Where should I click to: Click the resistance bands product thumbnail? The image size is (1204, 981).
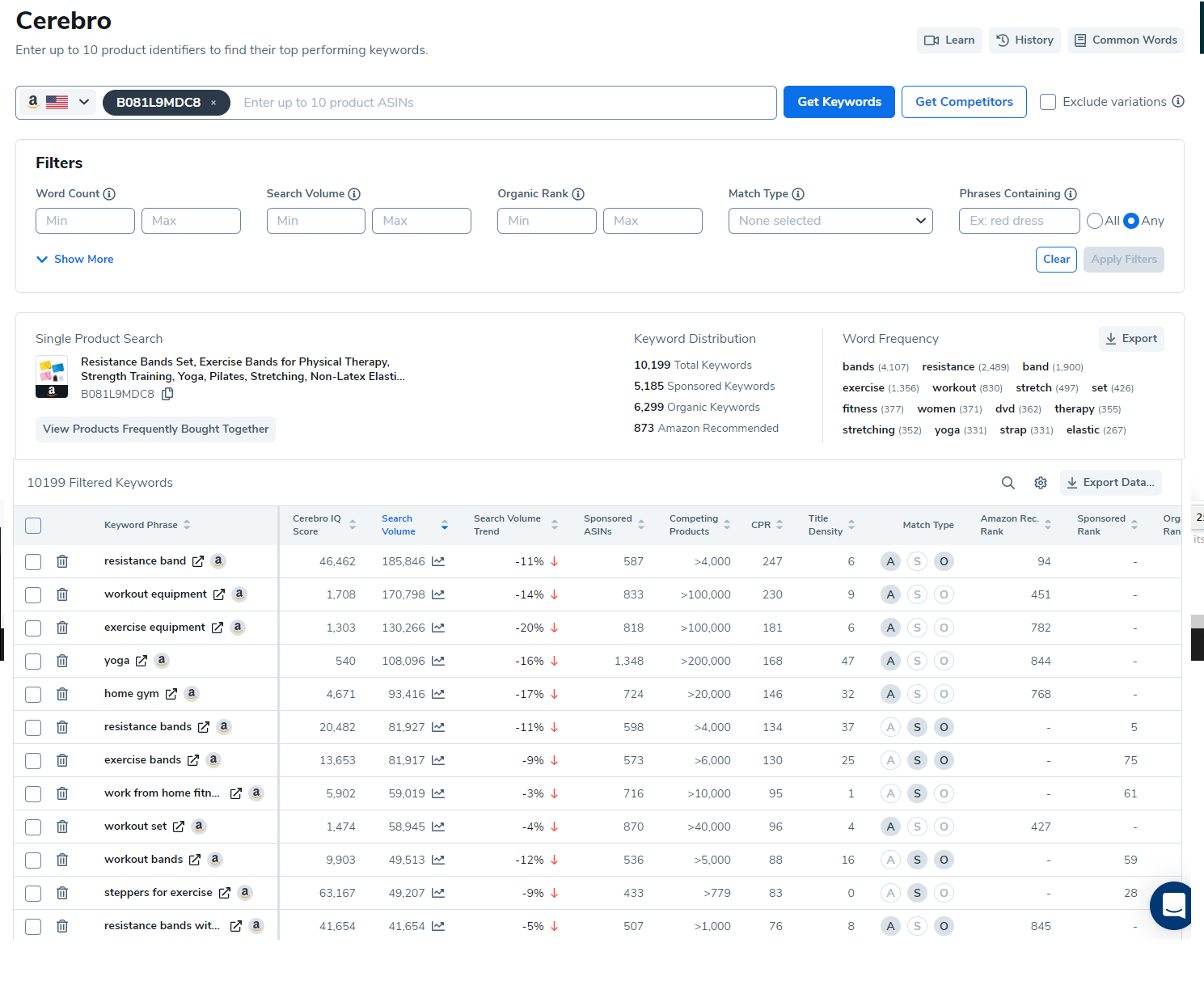pyautogui.click(x=52, y=377)
